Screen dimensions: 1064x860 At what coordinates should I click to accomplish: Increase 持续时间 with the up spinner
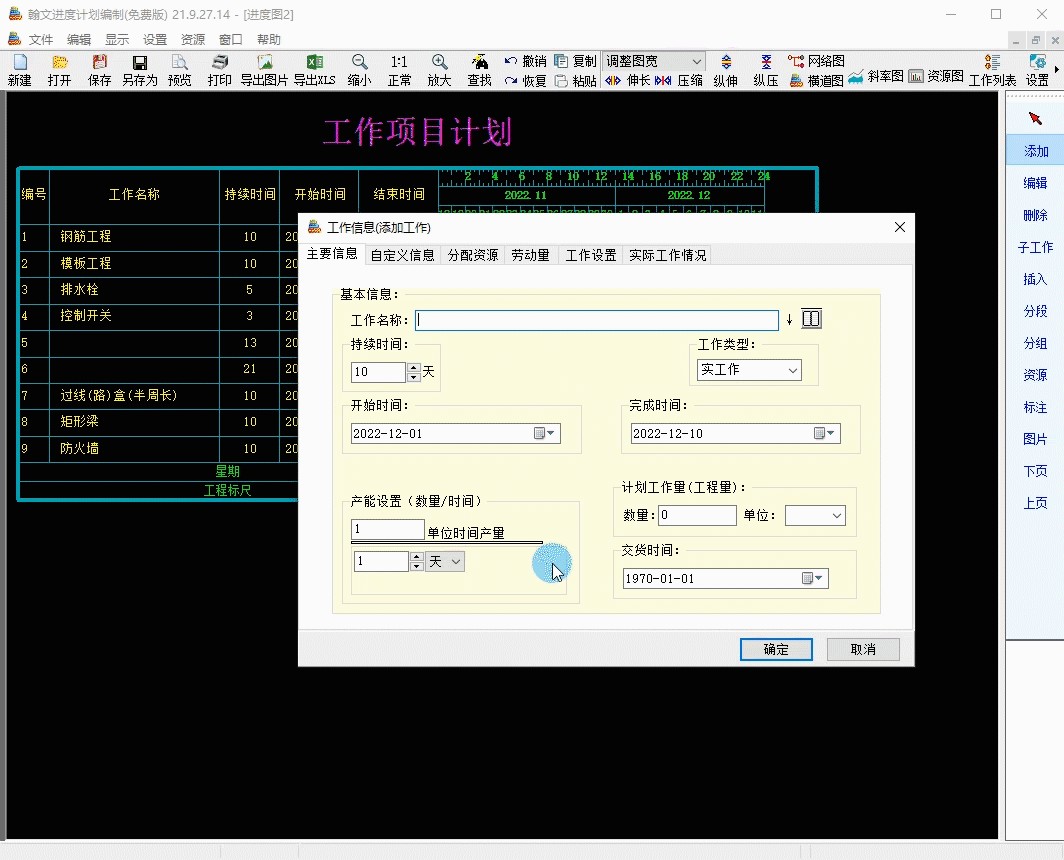414,367
